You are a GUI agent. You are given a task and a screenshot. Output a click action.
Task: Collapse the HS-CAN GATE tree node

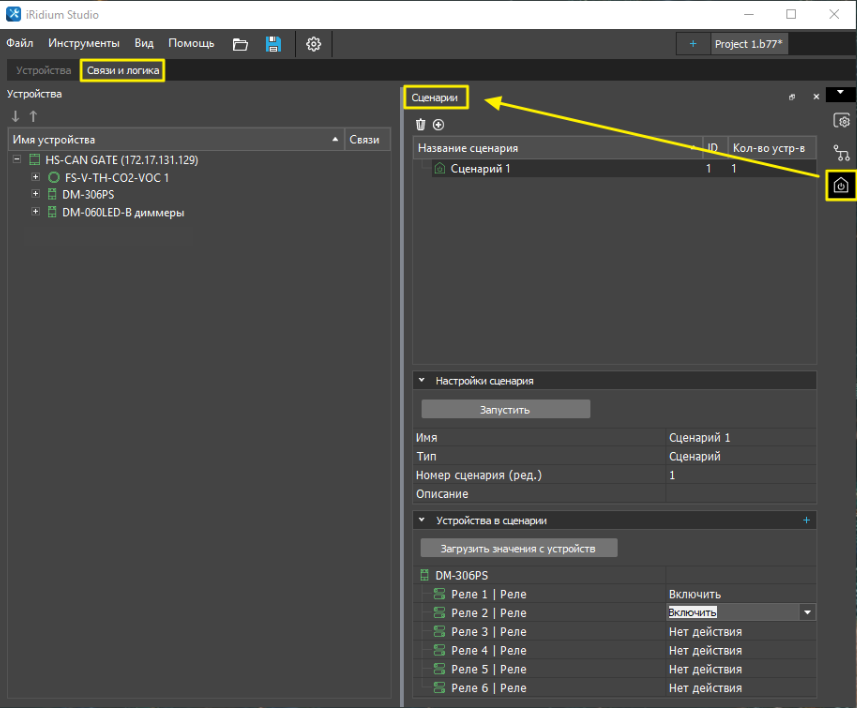(x=17, y=160)
